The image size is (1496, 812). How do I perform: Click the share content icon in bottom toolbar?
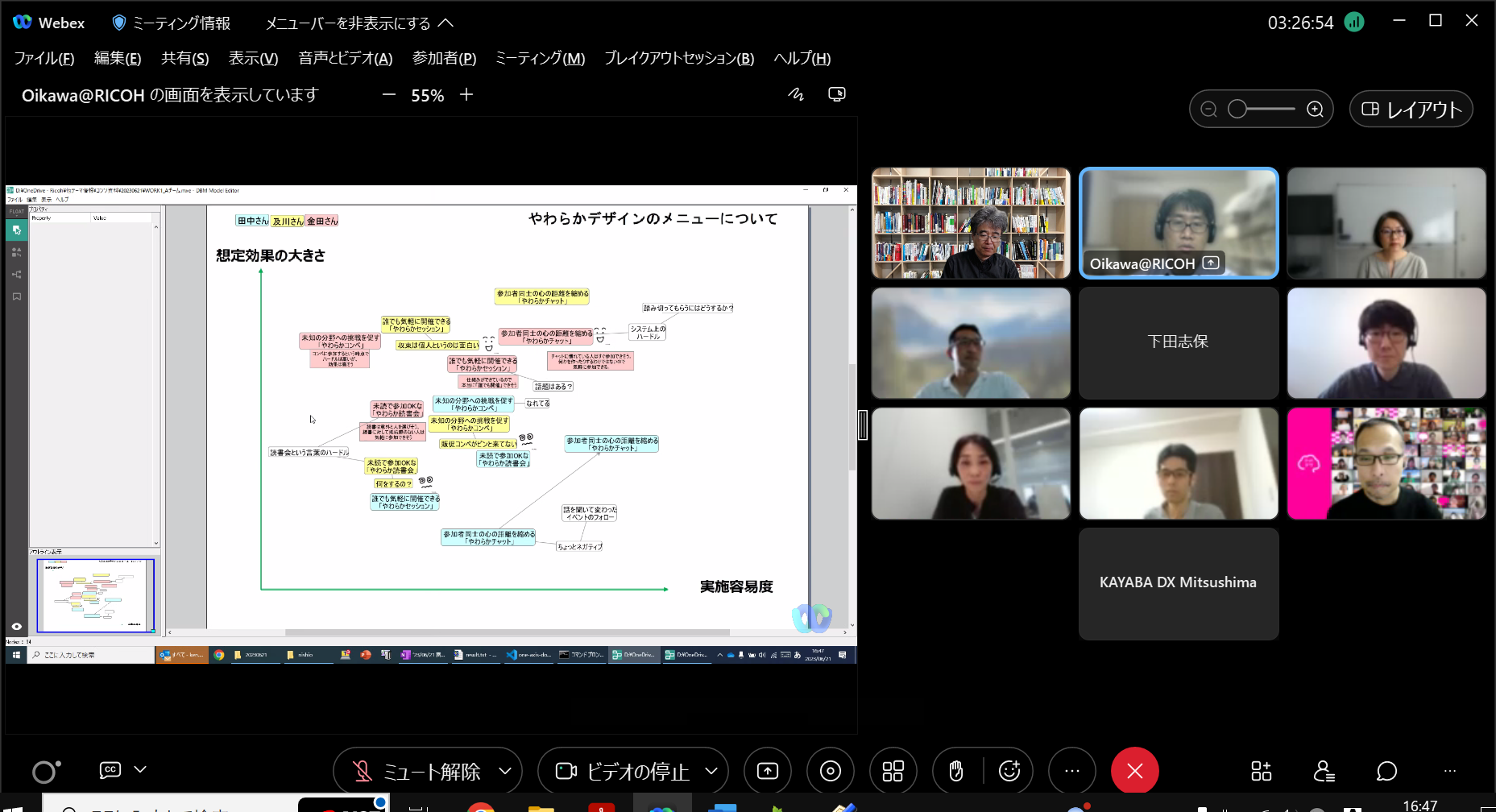tap(767, 771)
